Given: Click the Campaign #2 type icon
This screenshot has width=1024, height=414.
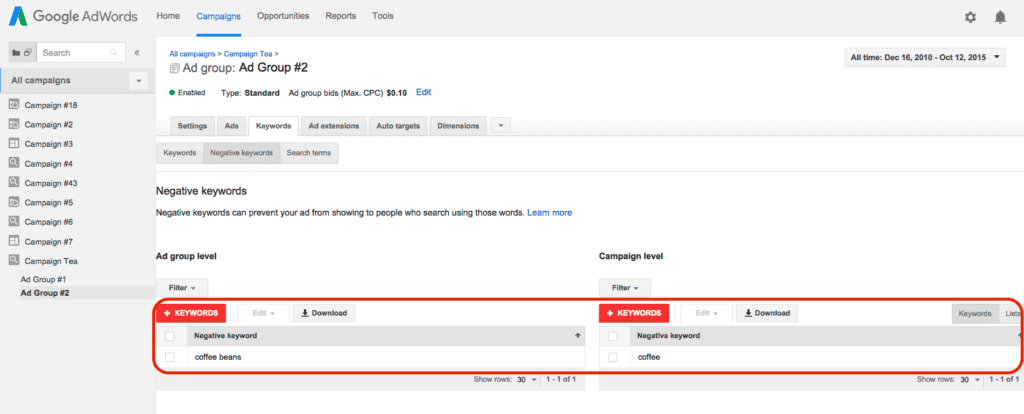Looking at the screenshot, I should [14, 124].
